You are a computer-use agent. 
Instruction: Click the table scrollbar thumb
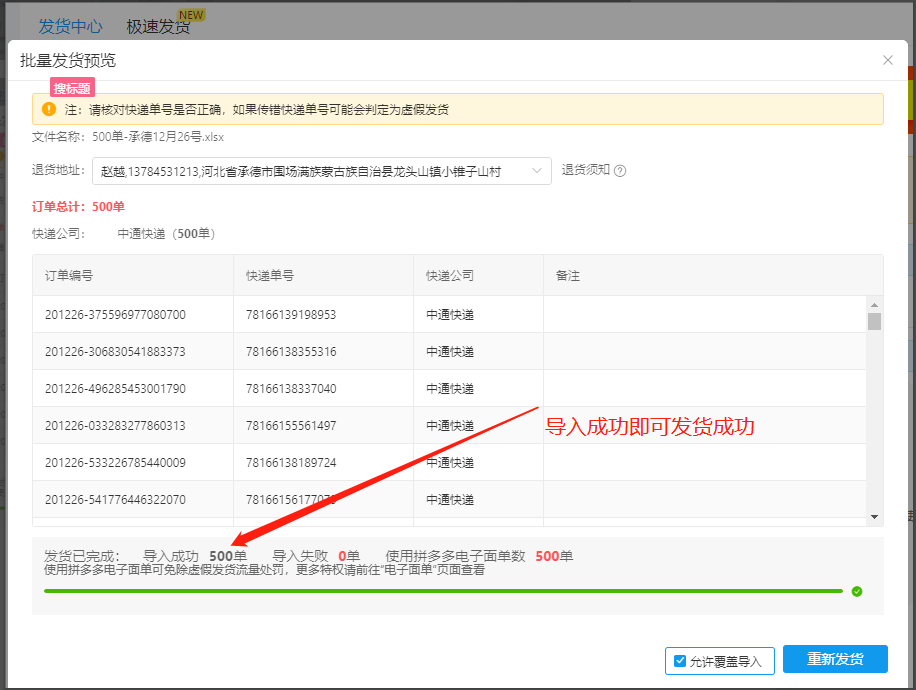click(x=874, y=321)
